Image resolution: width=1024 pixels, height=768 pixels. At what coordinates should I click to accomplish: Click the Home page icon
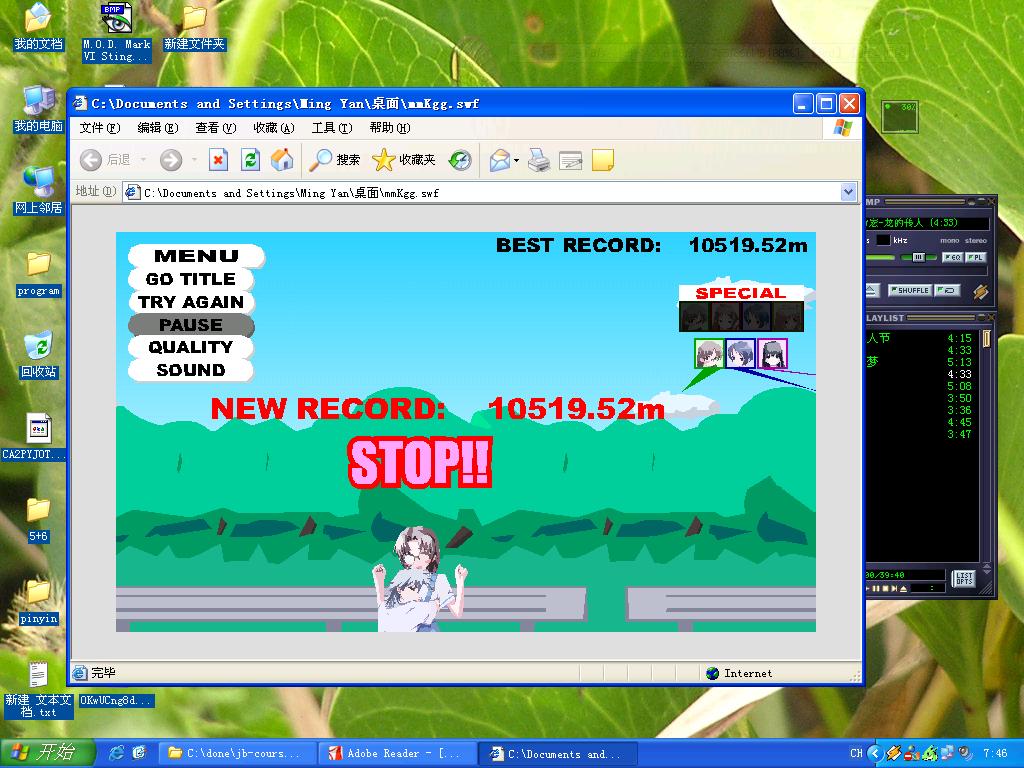[x=282, y=159]
